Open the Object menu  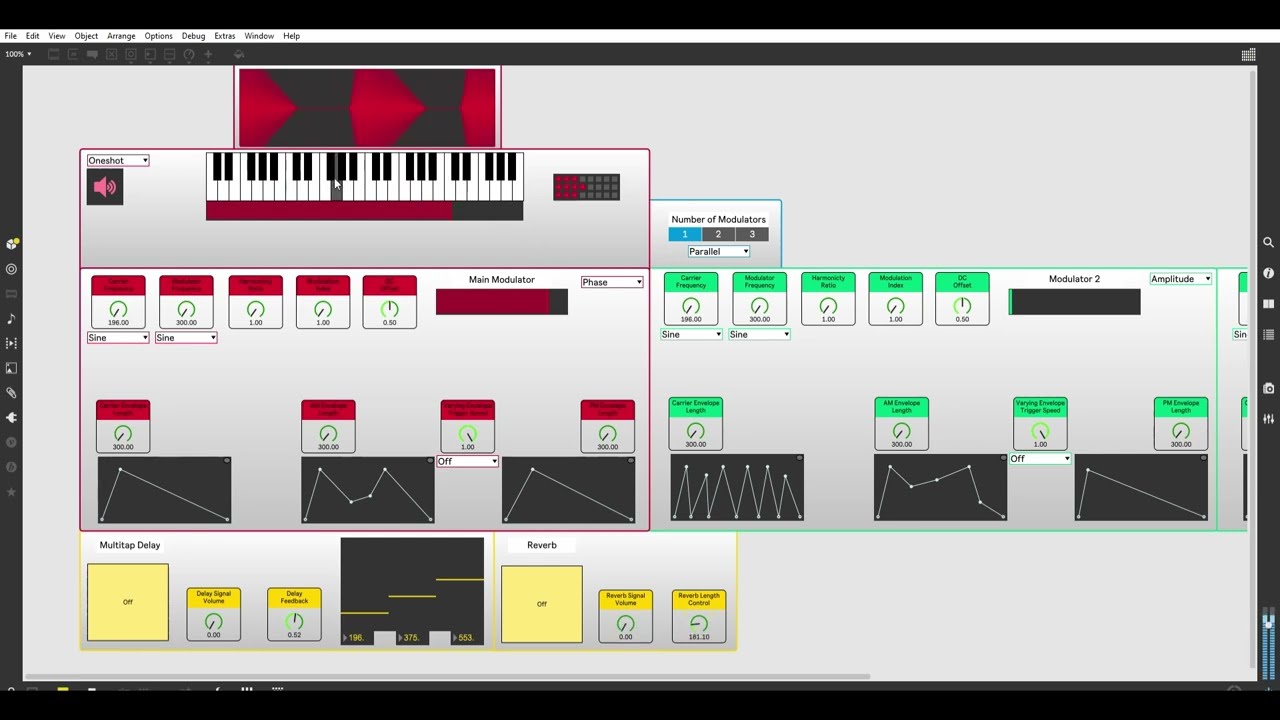pos(86,36)
